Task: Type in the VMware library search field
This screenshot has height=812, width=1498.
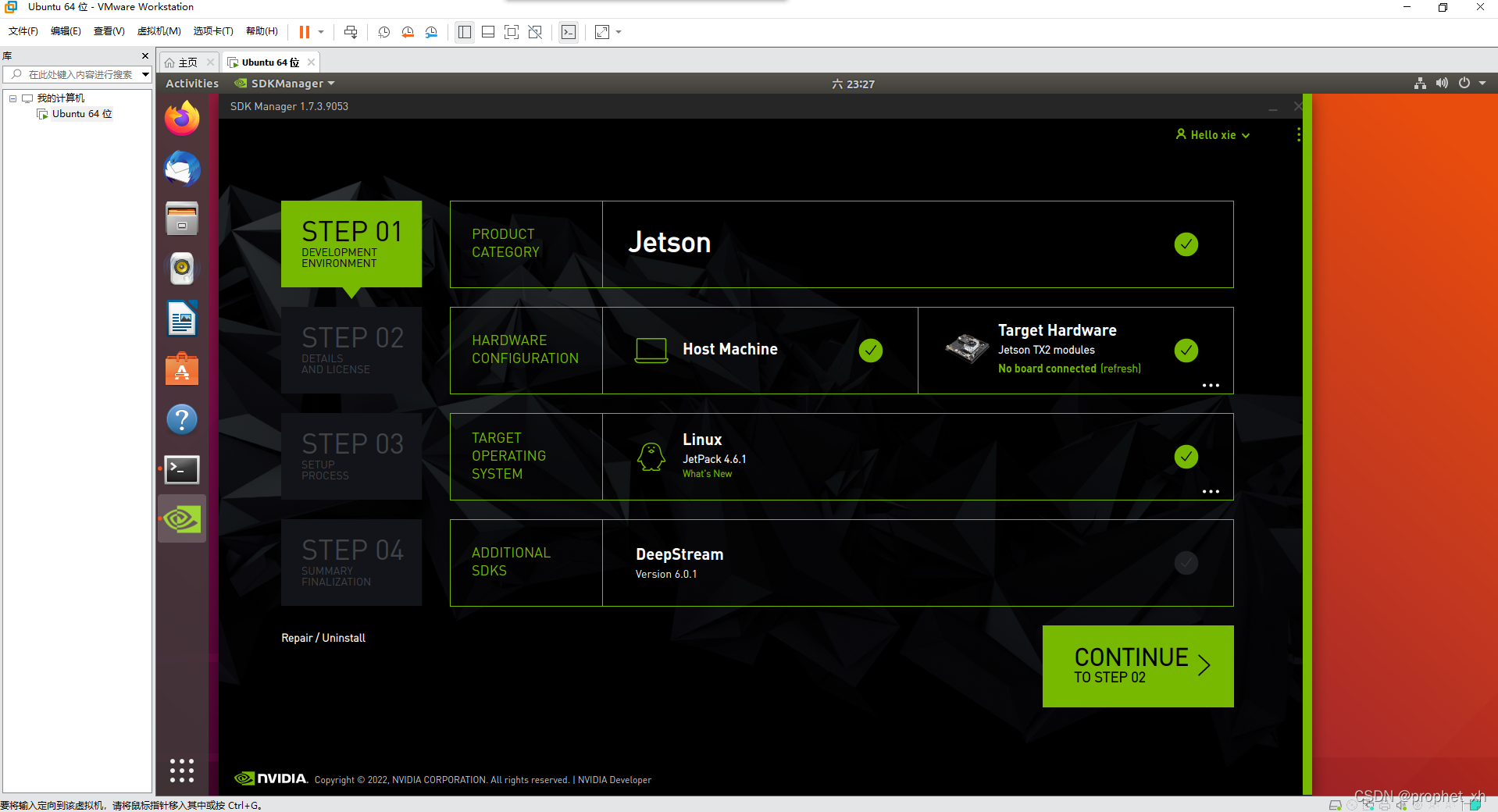Action: click(x=78, y=75)
